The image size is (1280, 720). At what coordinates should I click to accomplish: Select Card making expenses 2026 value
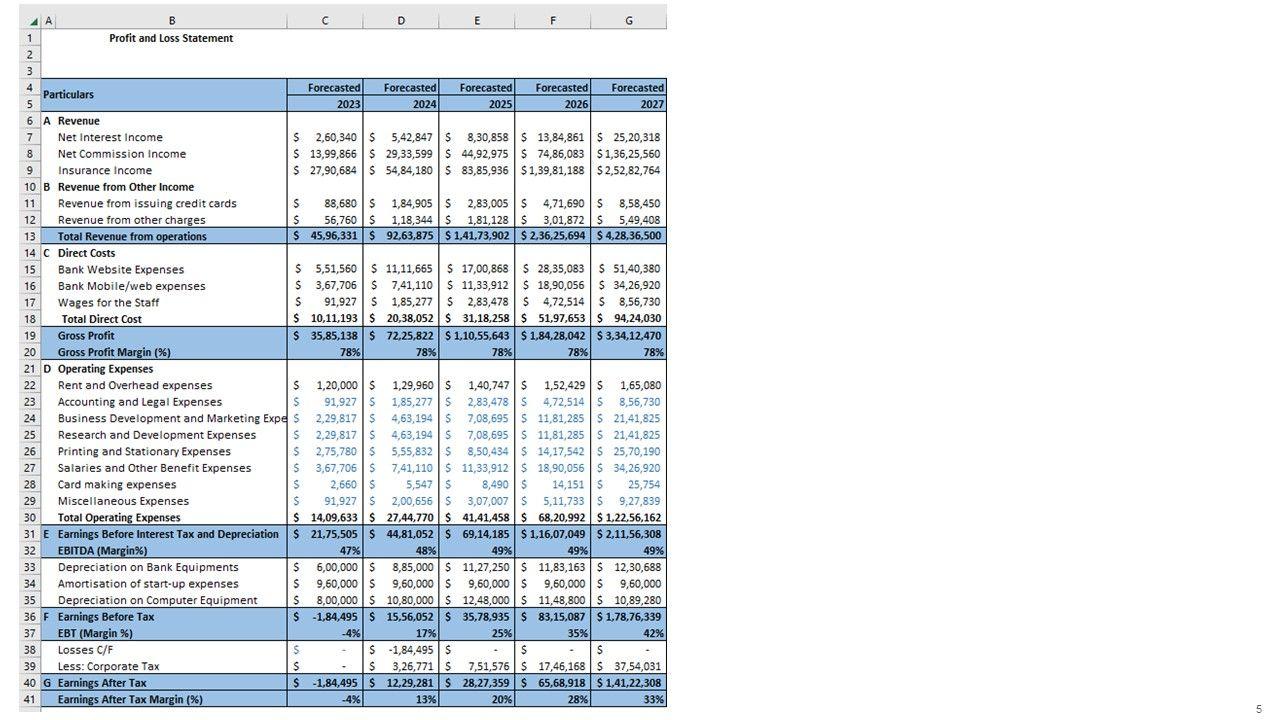(553, 485)
